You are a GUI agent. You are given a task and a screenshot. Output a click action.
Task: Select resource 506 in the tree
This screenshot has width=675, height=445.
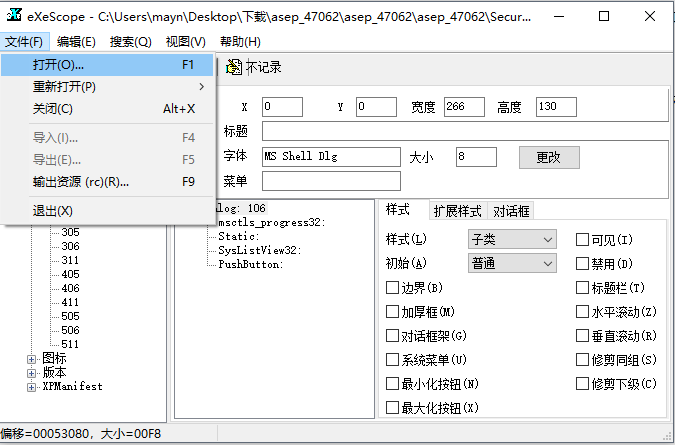(x=70, y=330)
